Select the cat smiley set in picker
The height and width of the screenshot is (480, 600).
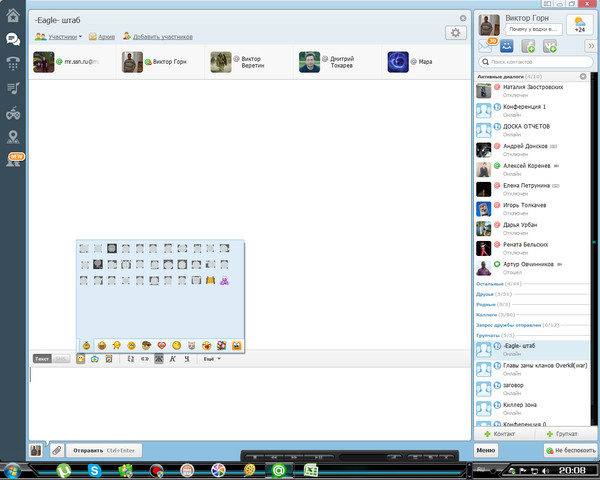(191, 346)
